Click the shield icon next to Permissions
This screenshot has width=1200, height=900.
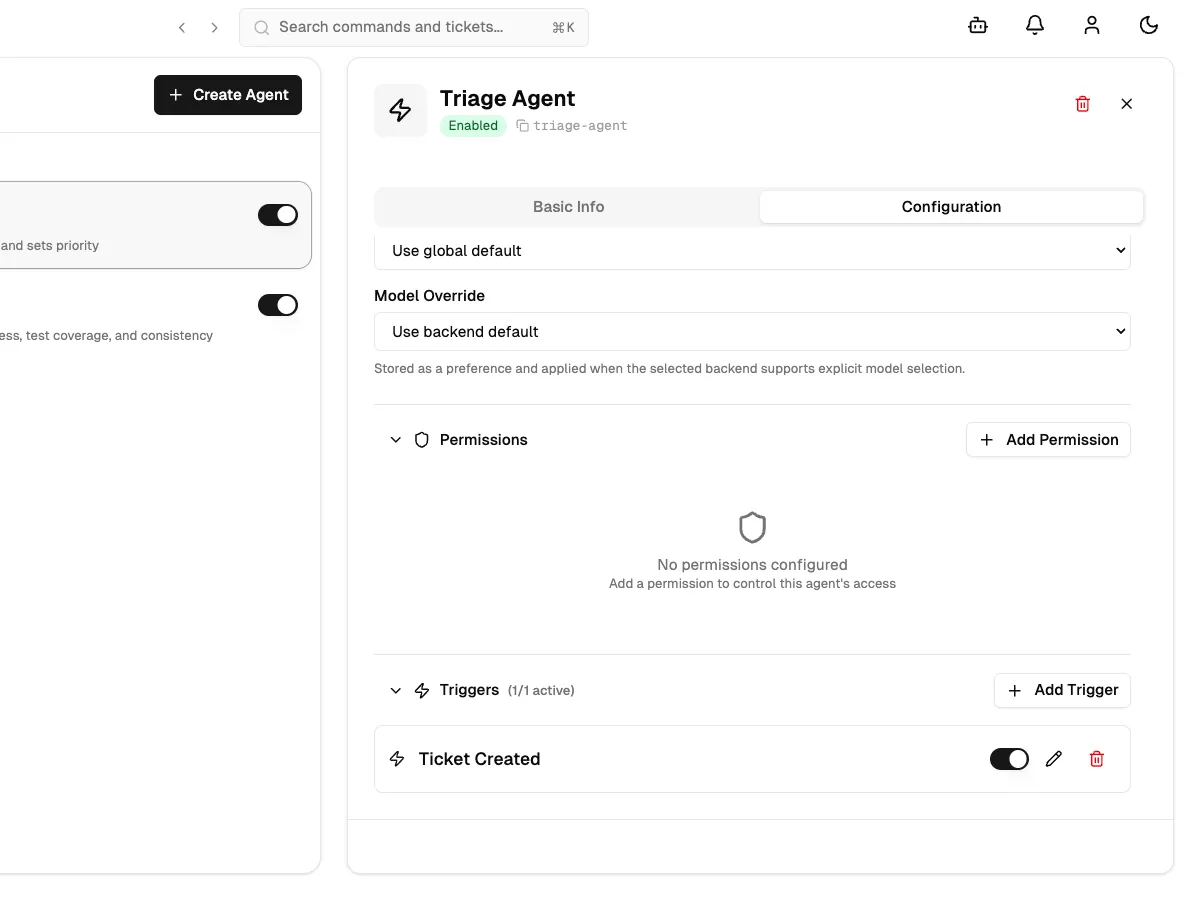tap(421, 439)
